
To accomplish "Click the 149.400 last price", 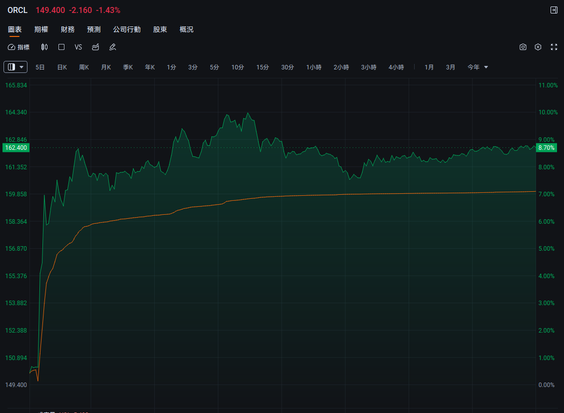I will [x=50, y=10].
